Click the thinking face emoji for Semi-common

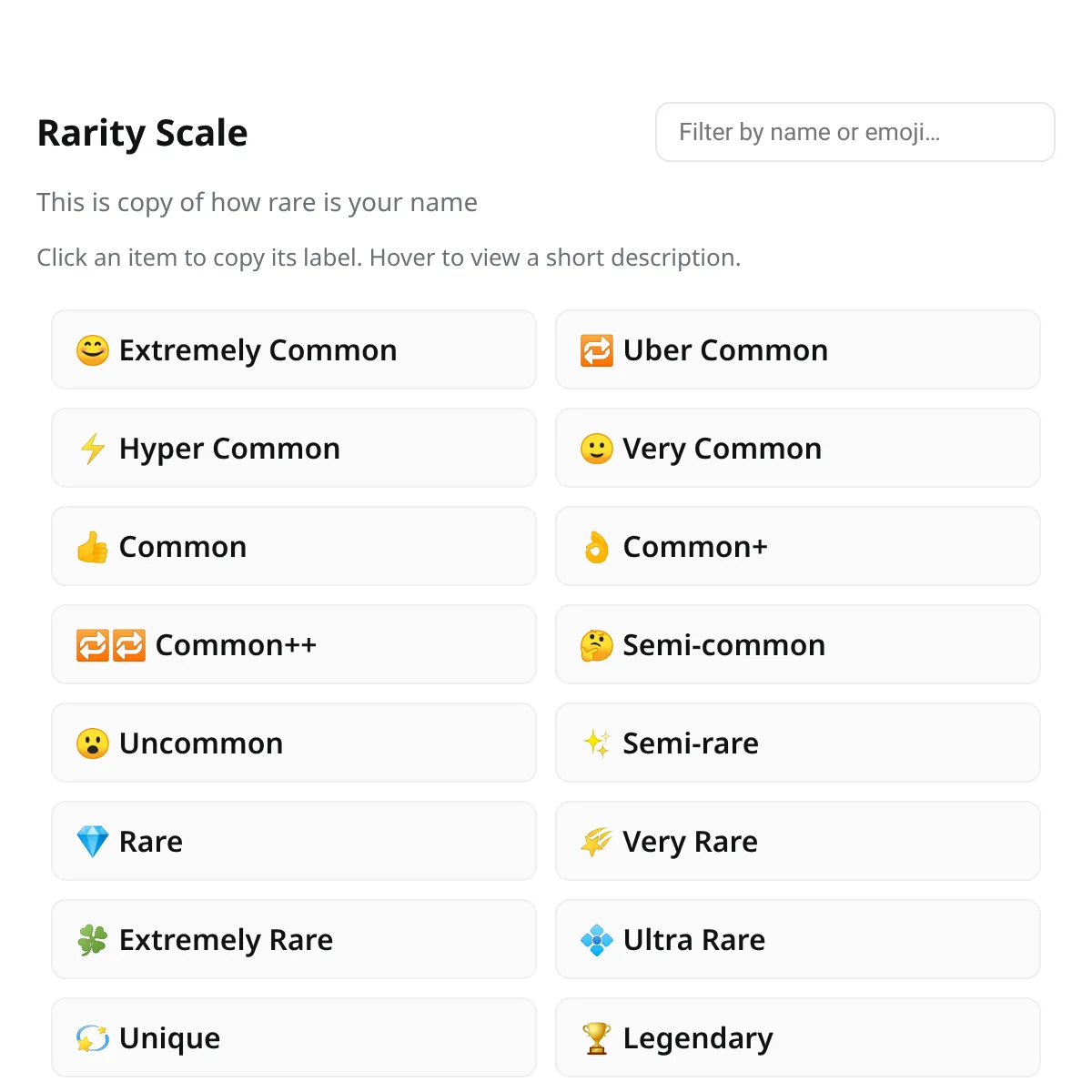[596, 644]
